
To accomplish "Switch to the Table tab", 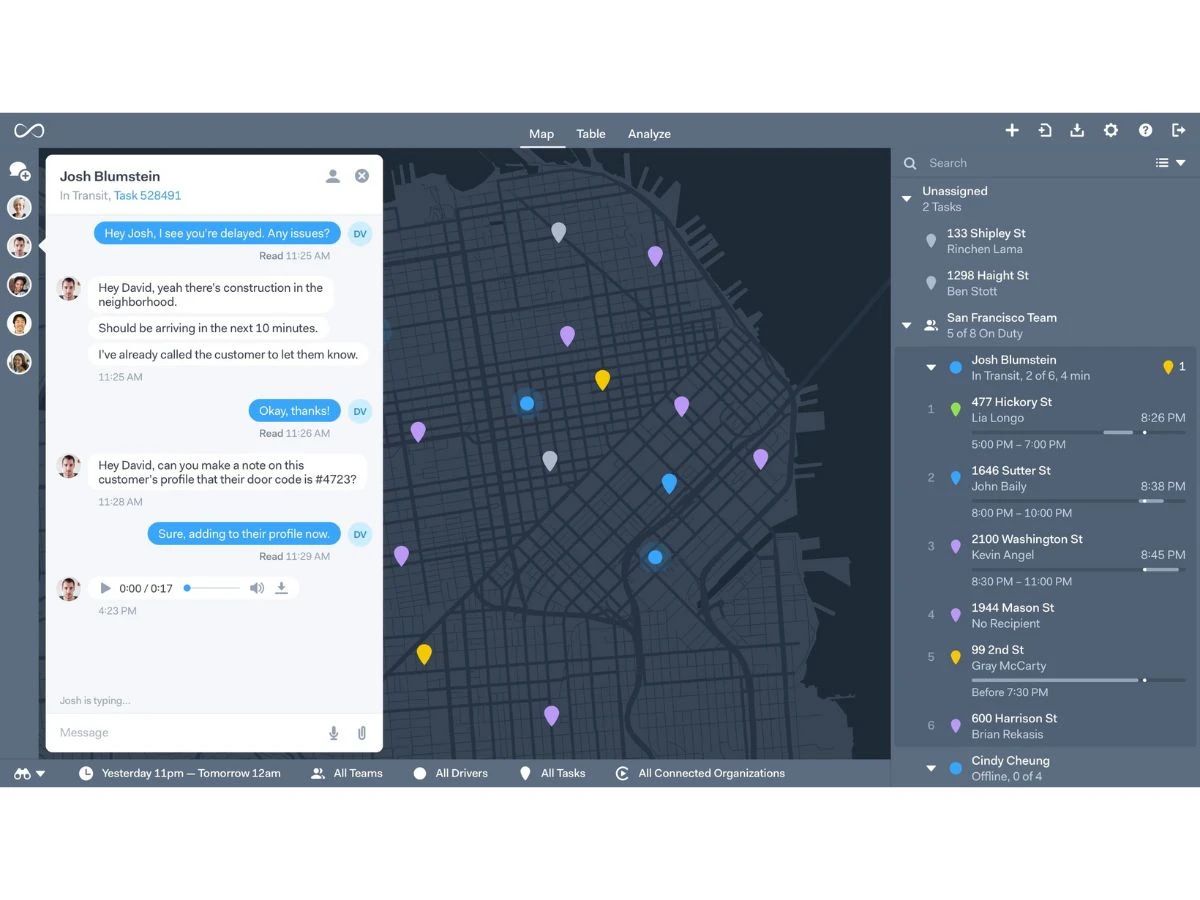I will coord(591,134).
